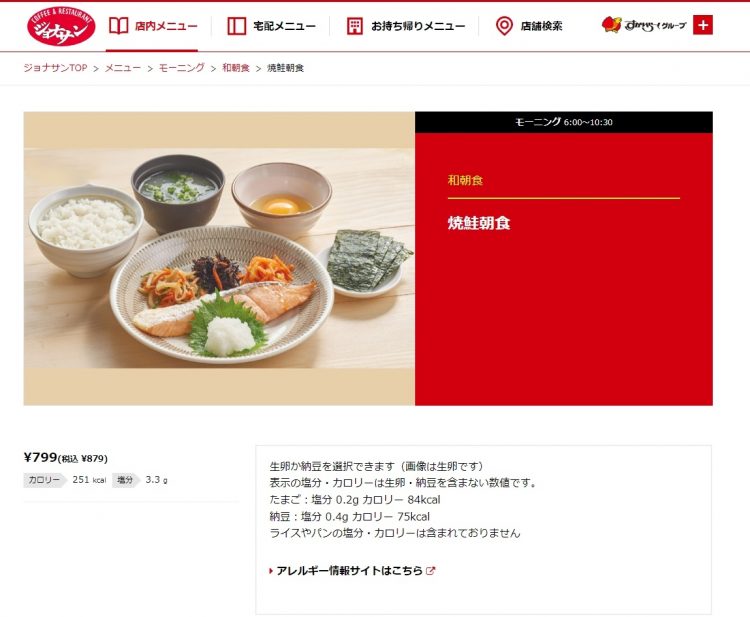This screenshot has width=750, height=617.
Task: Open the お持ち帰りメニュー tab
Action: click(x=406, y=26)
